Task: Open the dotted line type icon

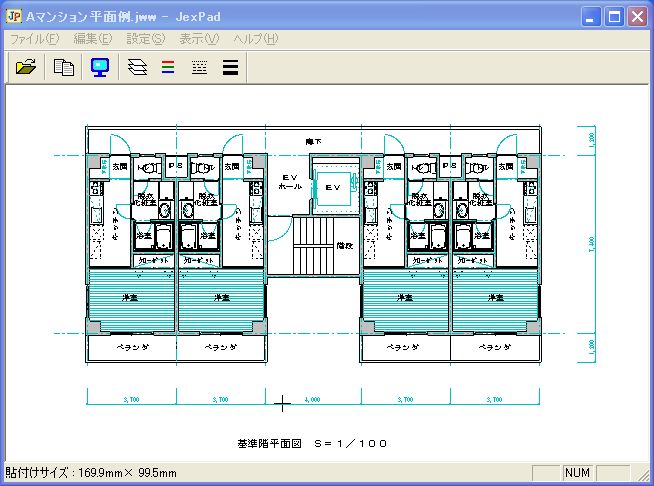Action: click(x=199, y=67)
